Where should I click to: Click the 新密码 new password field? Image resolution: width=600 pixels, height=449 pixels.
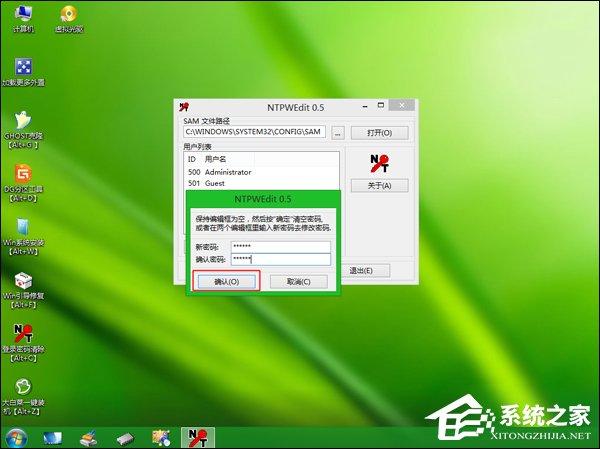(280, 245)
